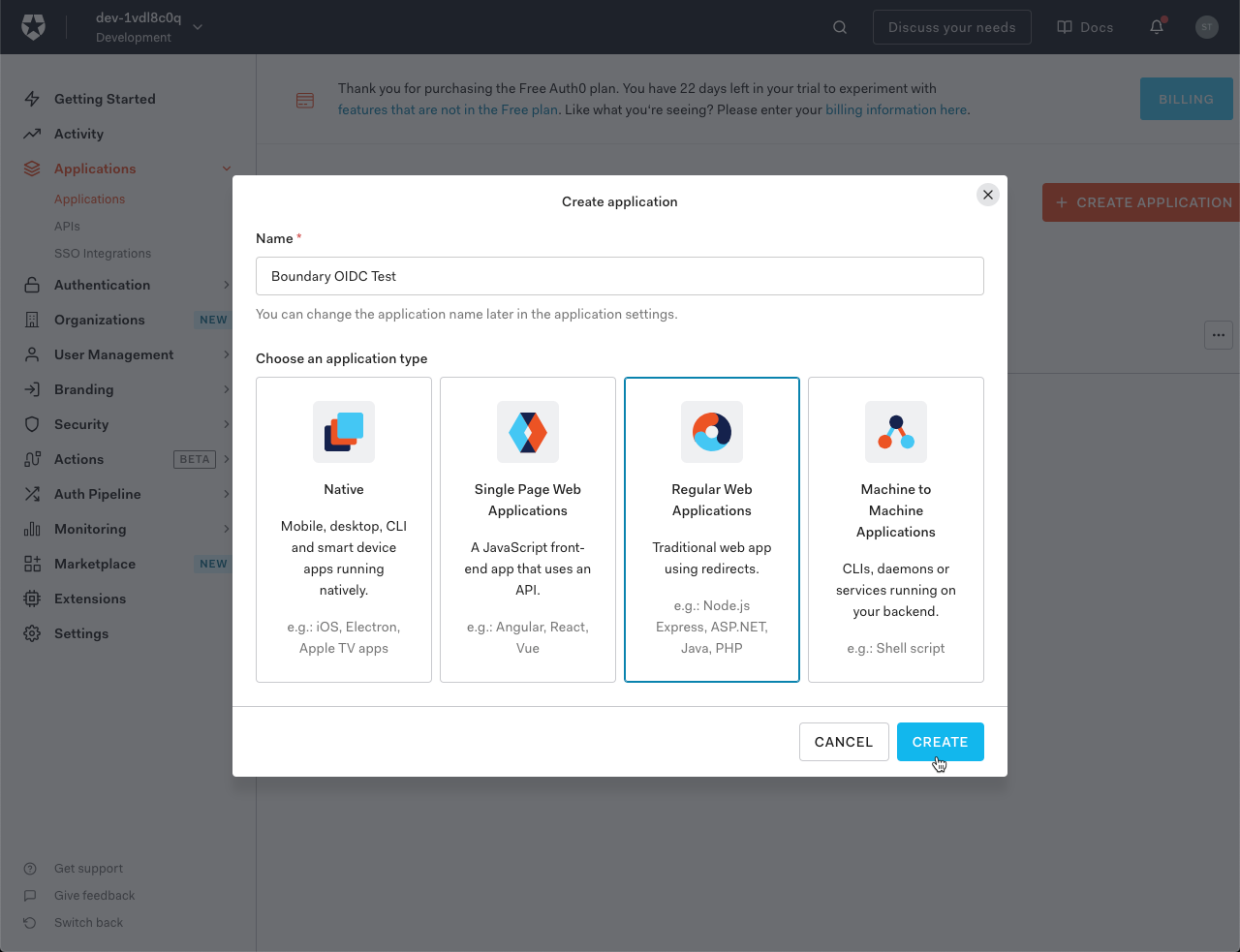Click the Extensions chip icon
1240x952 pixels.
pyautogui.click(x=32, y=599)
